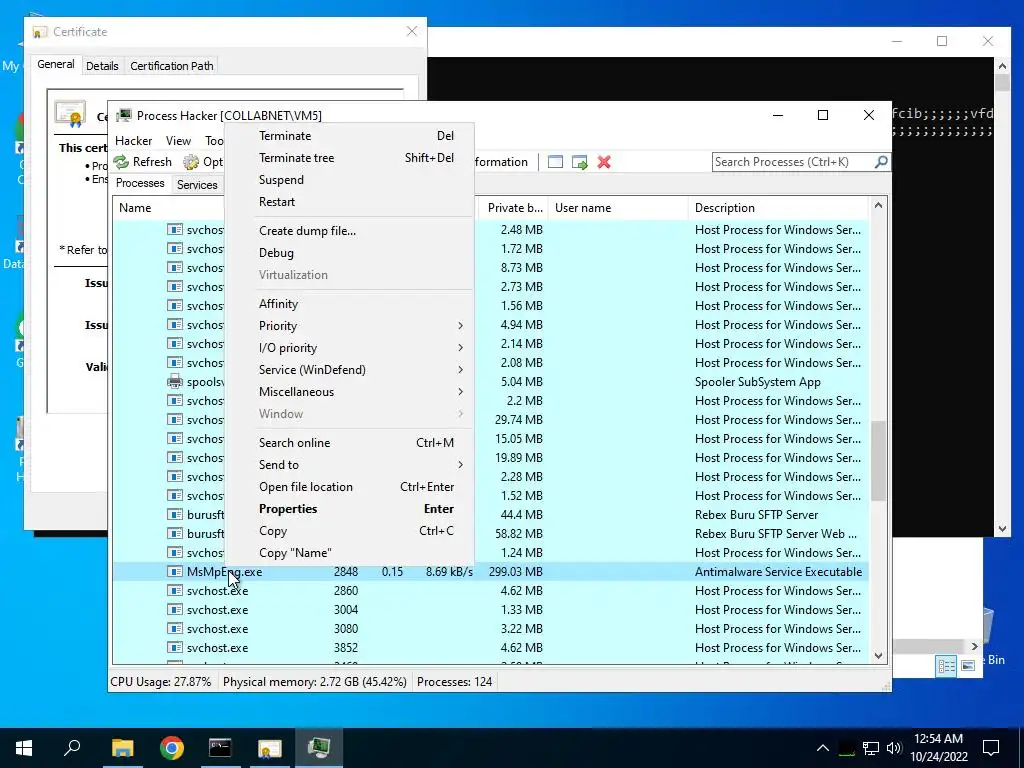1024x768 pixels.
Task: Click the MsMpEng.exe process icon
Action: pyautogui.click(x=174, y=571)
